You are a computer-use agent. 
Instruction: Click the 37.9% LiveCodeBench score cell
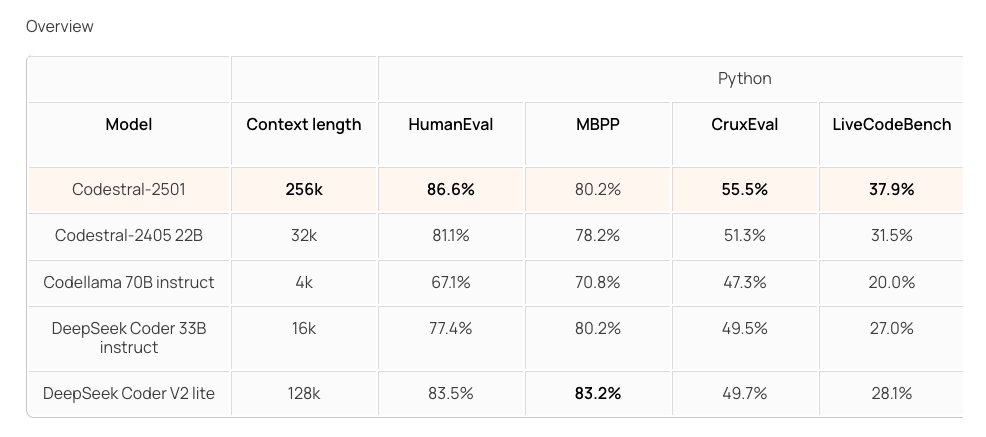892,189
